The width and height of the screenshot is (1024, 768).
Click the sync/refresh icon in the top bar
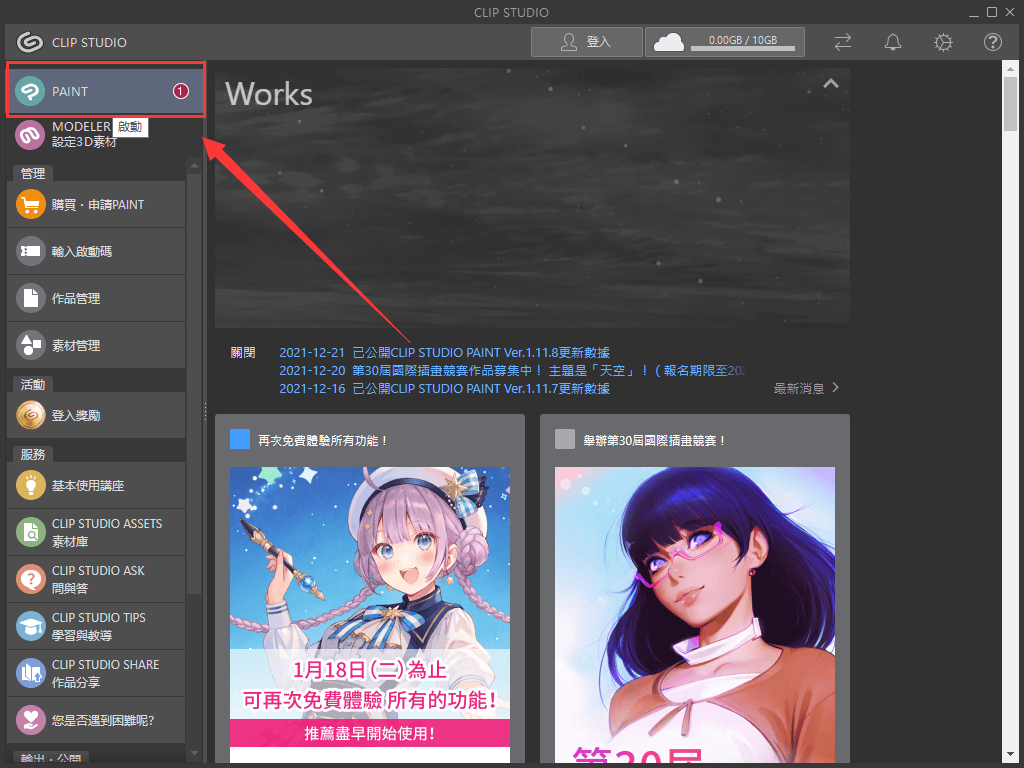(x=842, y=42)
